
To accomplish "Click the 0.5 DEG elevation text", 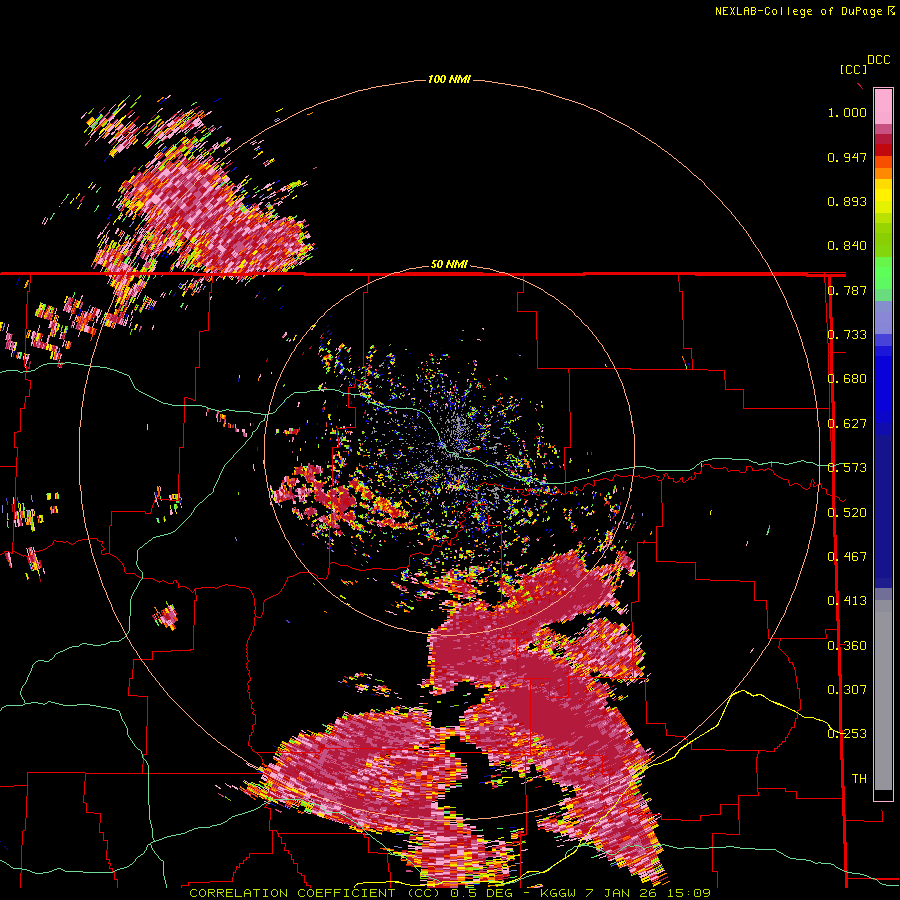I will (482, 893).
